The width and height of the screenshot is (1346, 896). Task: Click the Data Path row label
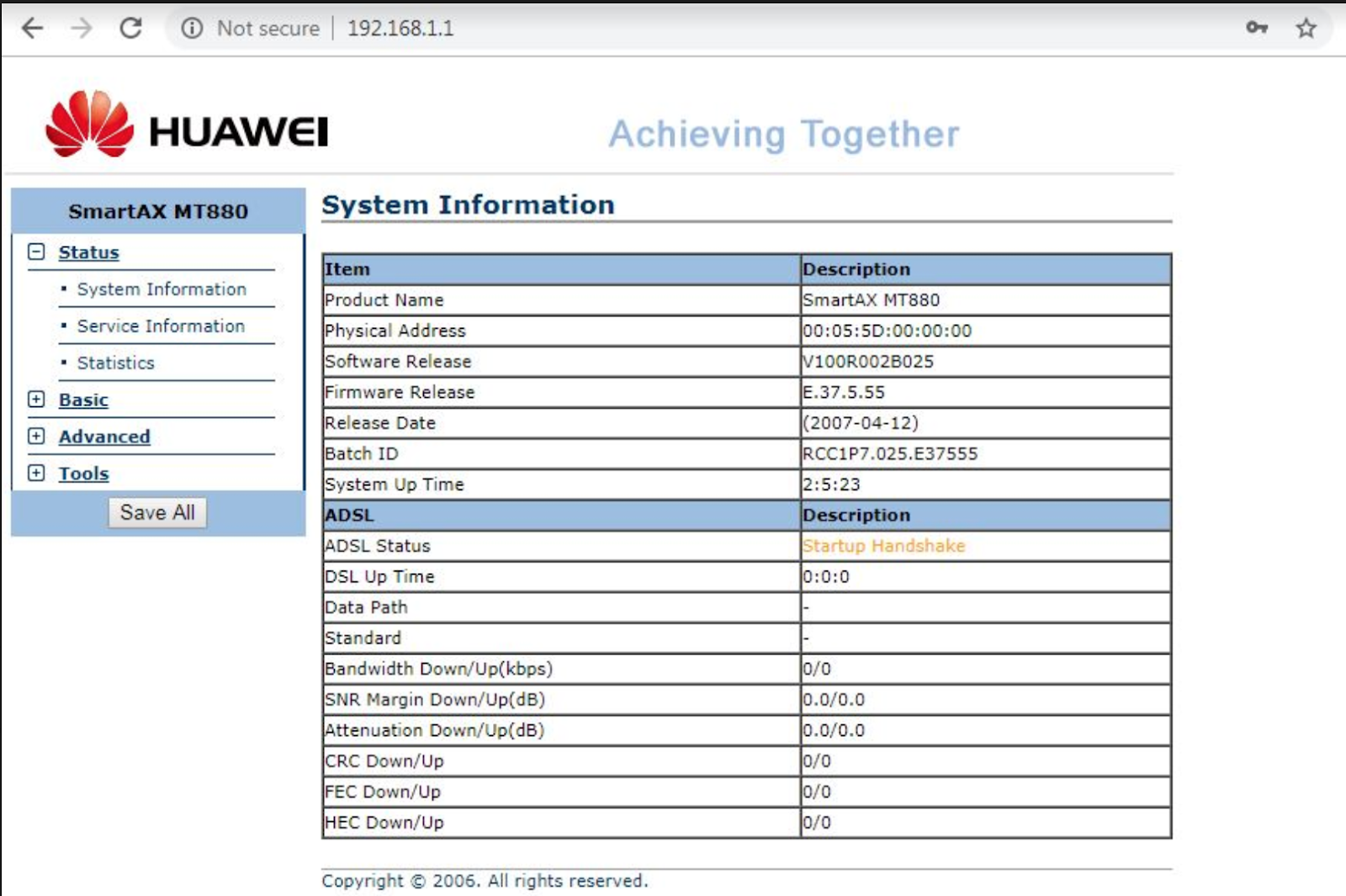(366, 607)
